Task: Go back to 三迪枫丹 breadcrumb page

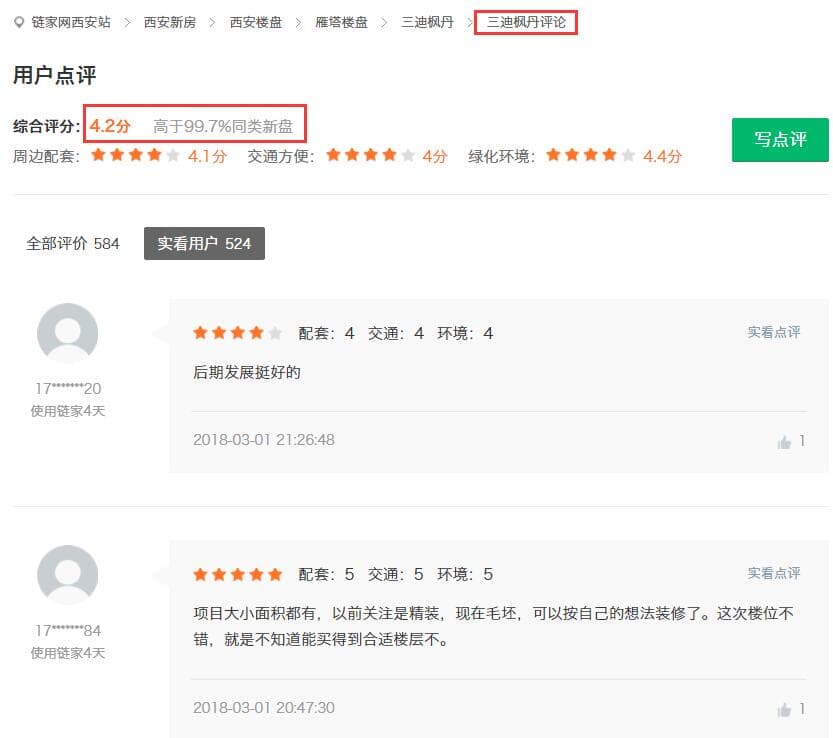Action: [x=427, y=22]
